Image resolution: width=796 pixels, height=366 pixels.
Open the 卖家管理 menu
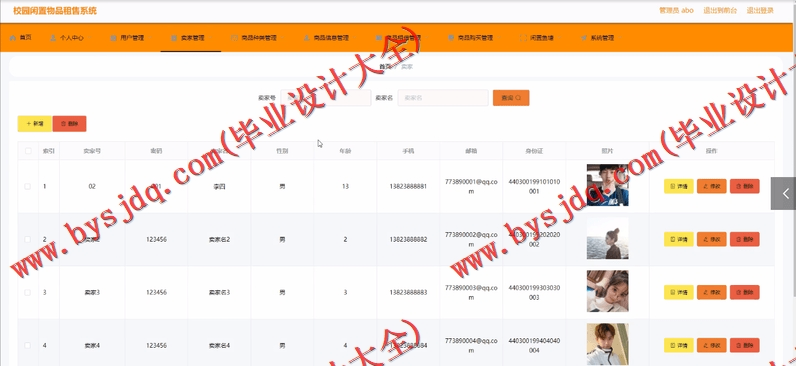click(x=191, y=38)
